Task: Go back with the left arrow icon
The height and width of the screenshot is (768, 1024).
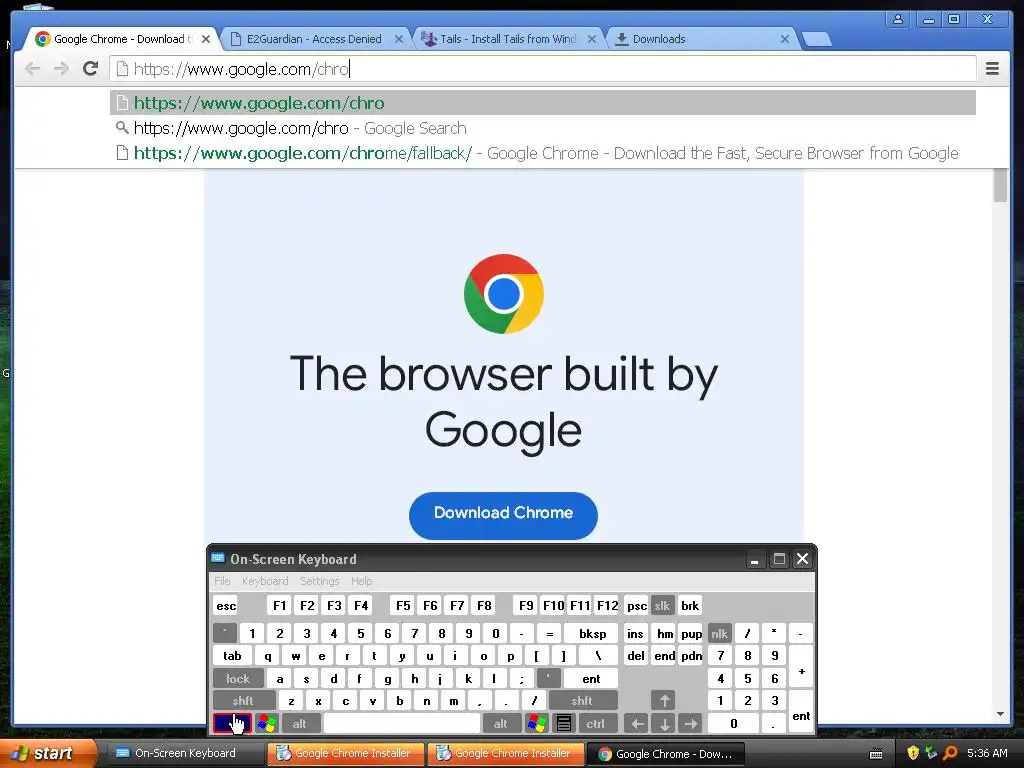Action: [x=32, y=69]
